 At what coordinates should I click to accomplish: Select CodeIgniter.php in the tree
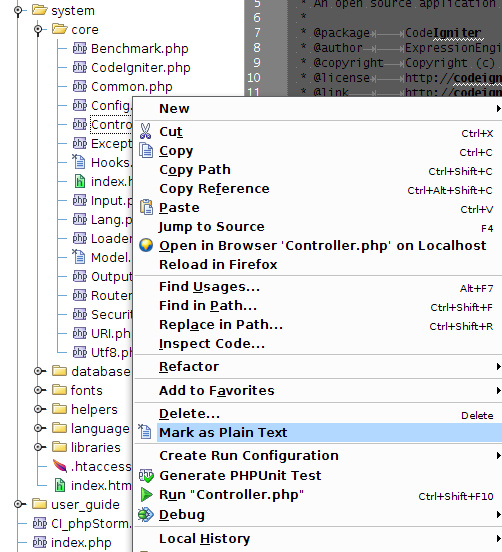(x=140, y=68)
